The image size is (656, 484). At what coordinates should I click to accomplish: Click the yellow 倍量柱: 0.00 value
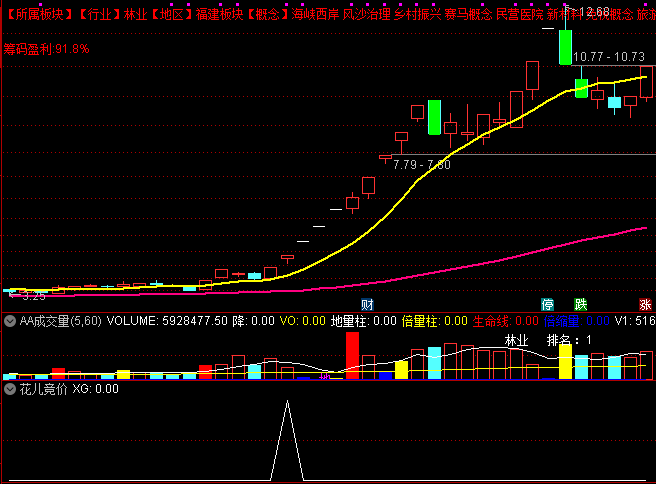point(434,321)
